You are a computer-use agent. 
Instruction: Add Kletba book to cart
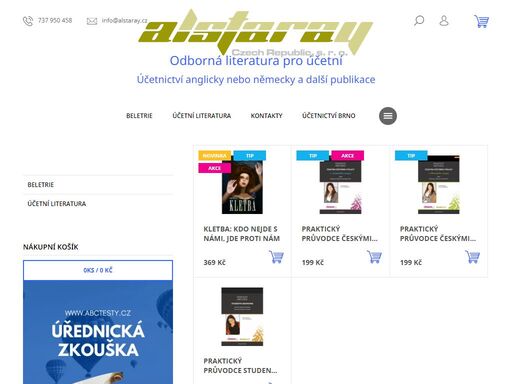click(x=276, y=257)
